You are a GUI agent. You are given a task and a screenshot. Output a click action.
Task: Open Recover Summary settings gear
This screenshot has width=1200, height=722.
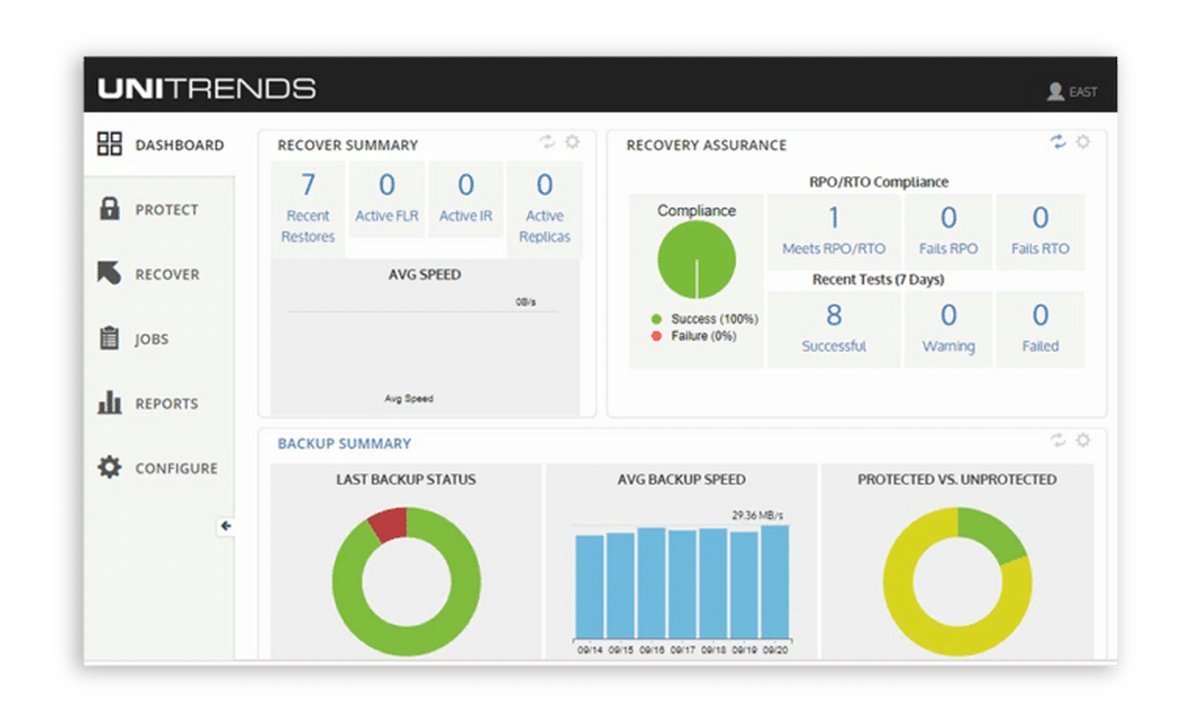coord(572,142)
